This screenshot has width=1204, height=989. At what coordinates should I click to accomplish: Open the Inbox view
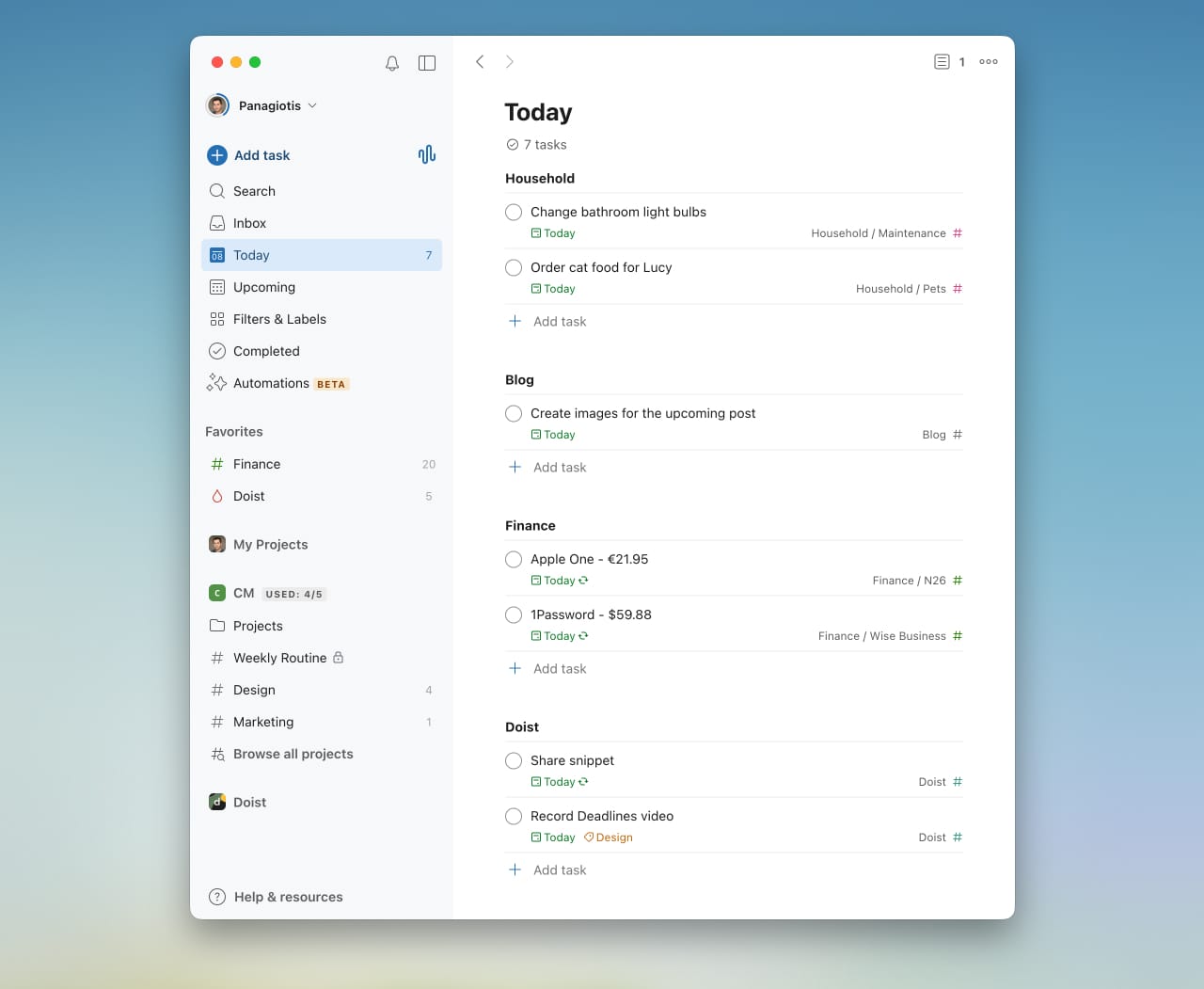(249, 223)
